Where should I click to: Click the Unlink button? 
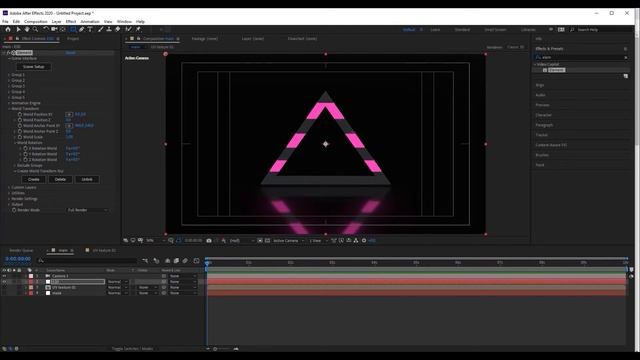click(87, 180)
